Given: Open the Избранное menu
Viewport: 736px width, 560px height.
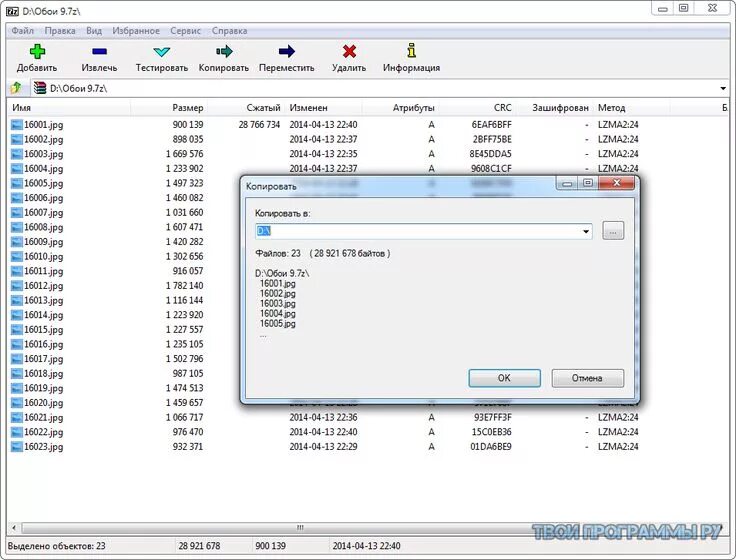Looking at the screenshot, I should [x=136, y=31].
